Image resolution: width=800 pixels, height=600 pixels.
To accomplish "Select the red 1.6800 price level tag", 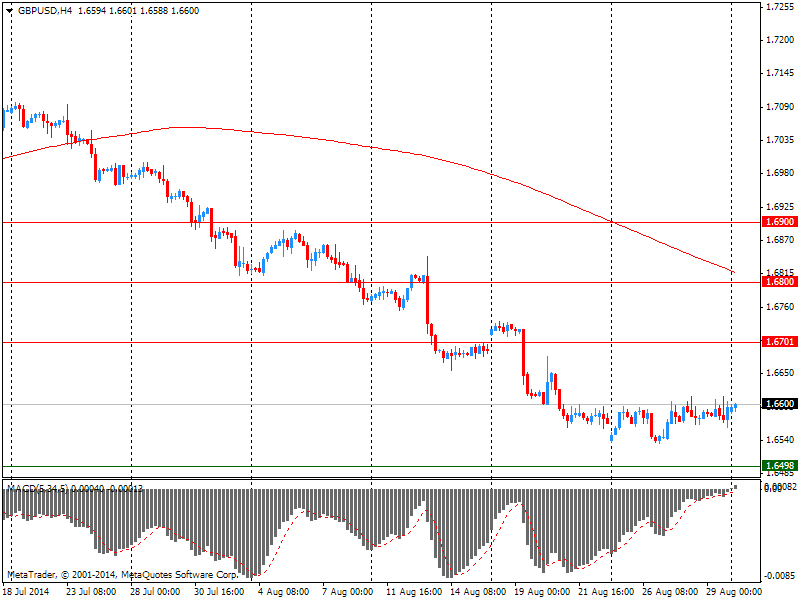I will tap(780, 282).
